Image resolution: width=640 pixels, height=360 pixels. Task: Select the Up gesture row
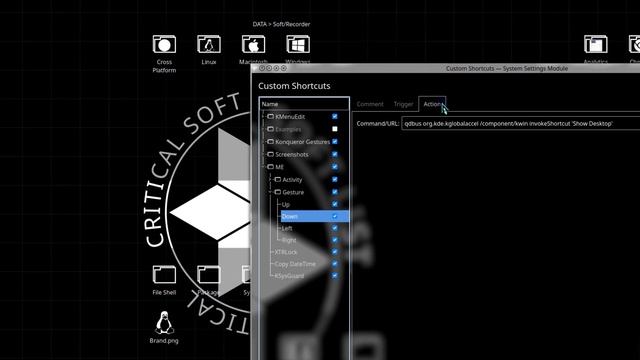pyautogui.click(x=315, y=204)
